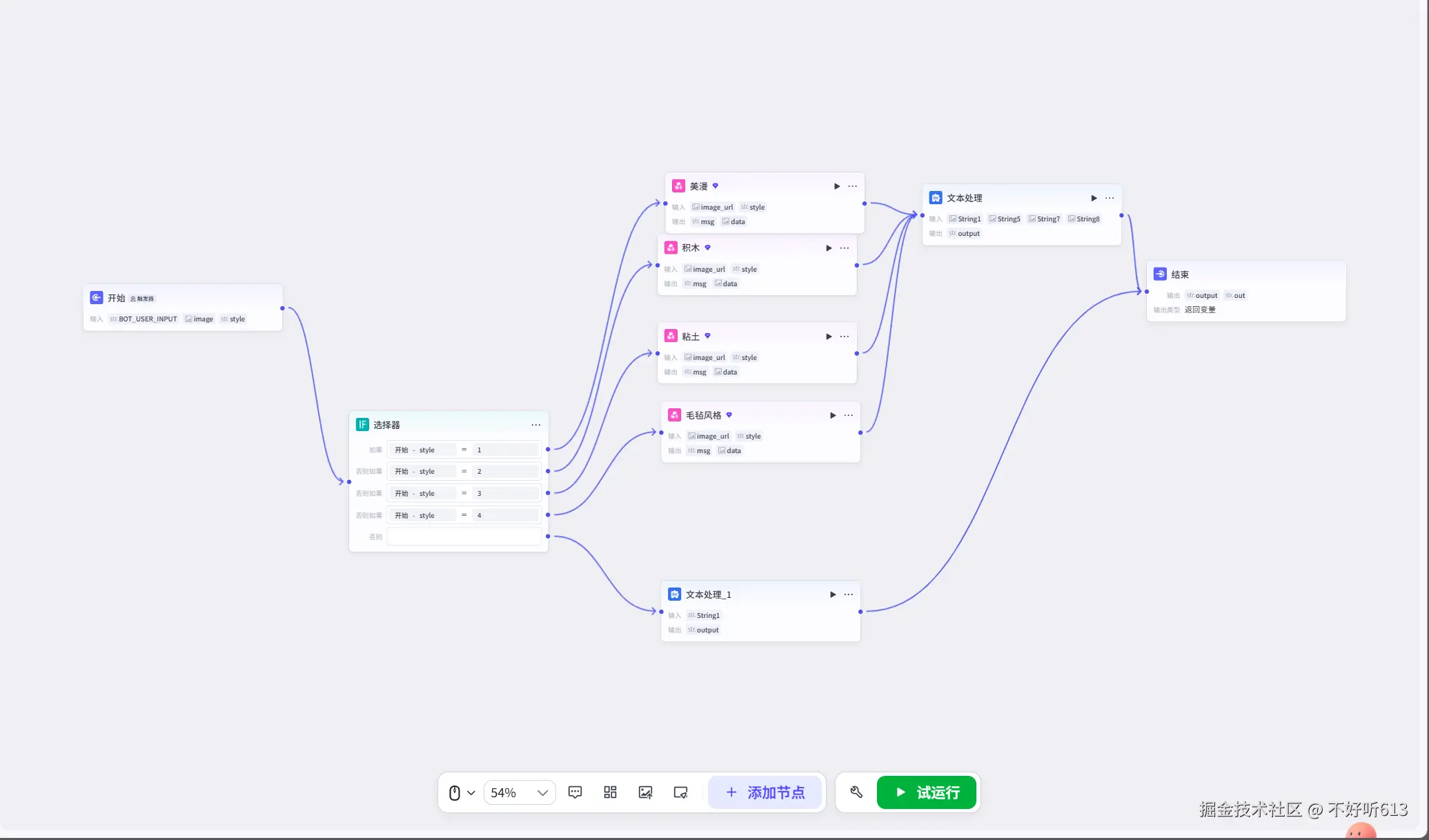
Task: Select the condition value field containing 2
Action: (x=506, y=472)
